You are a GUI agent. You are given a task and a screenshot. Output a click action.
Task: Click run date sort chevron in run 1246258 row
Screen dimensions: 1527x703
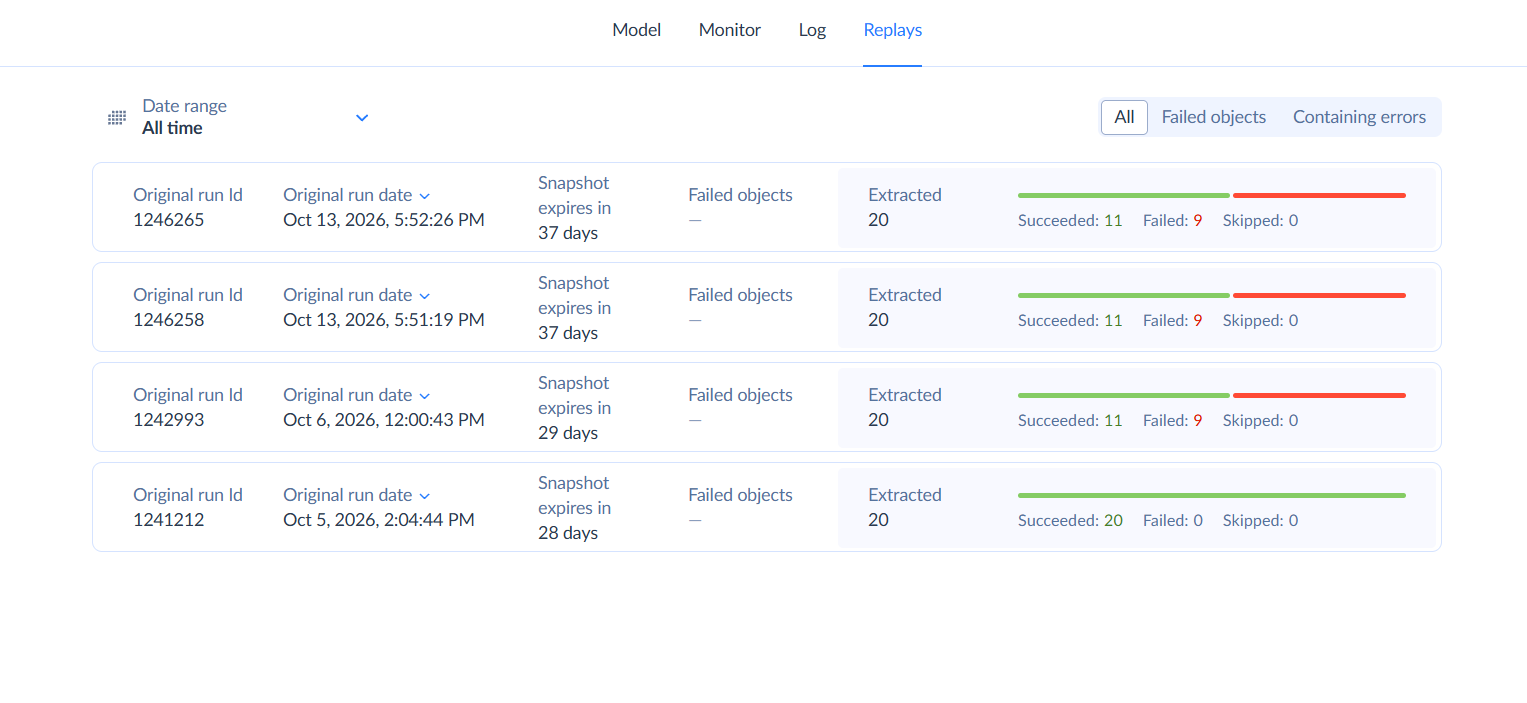point(424,296)
